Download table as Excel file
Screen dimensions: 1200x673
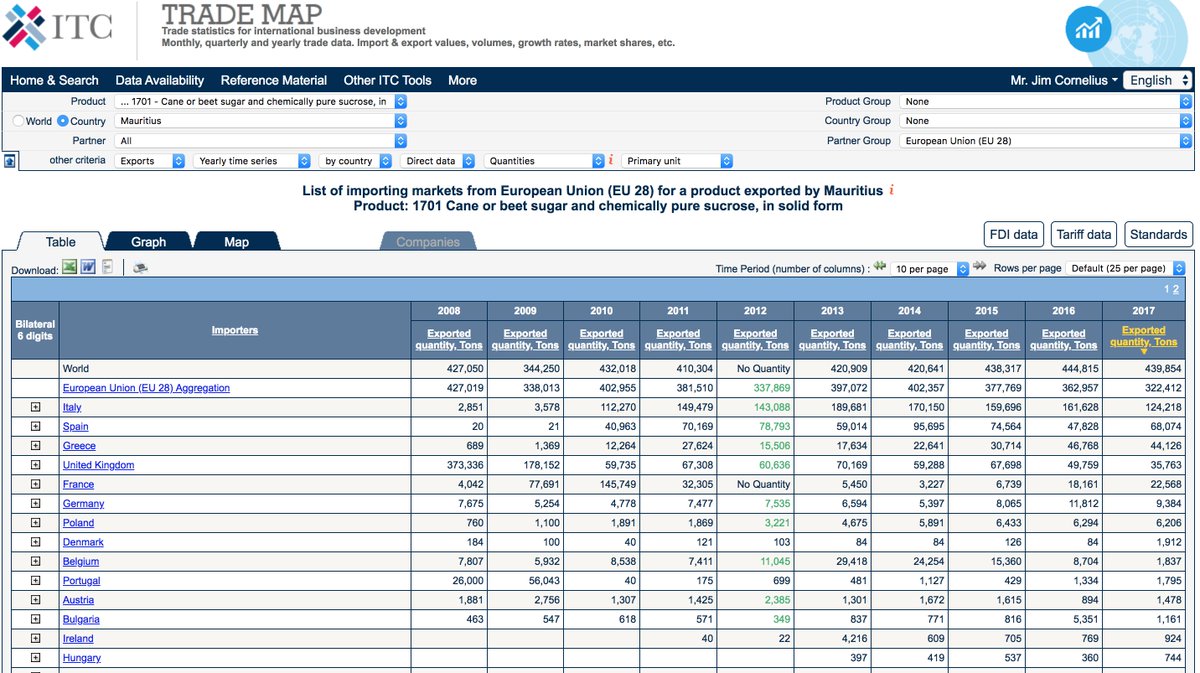click(69, 268)
